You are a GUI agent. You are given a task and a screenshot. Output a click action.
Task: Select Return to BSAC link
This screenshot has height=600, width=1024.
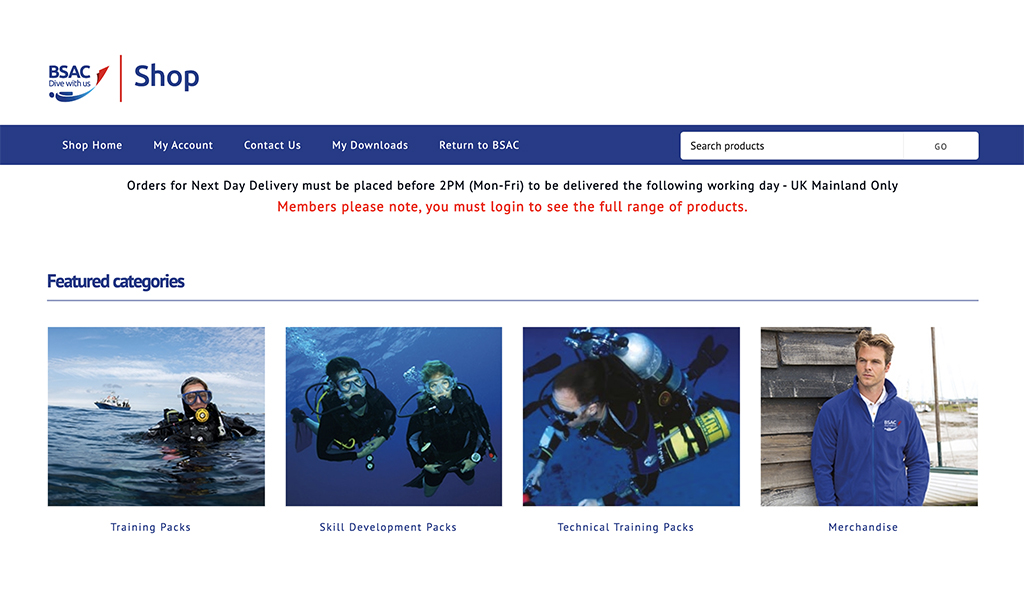tap(479, 145)
